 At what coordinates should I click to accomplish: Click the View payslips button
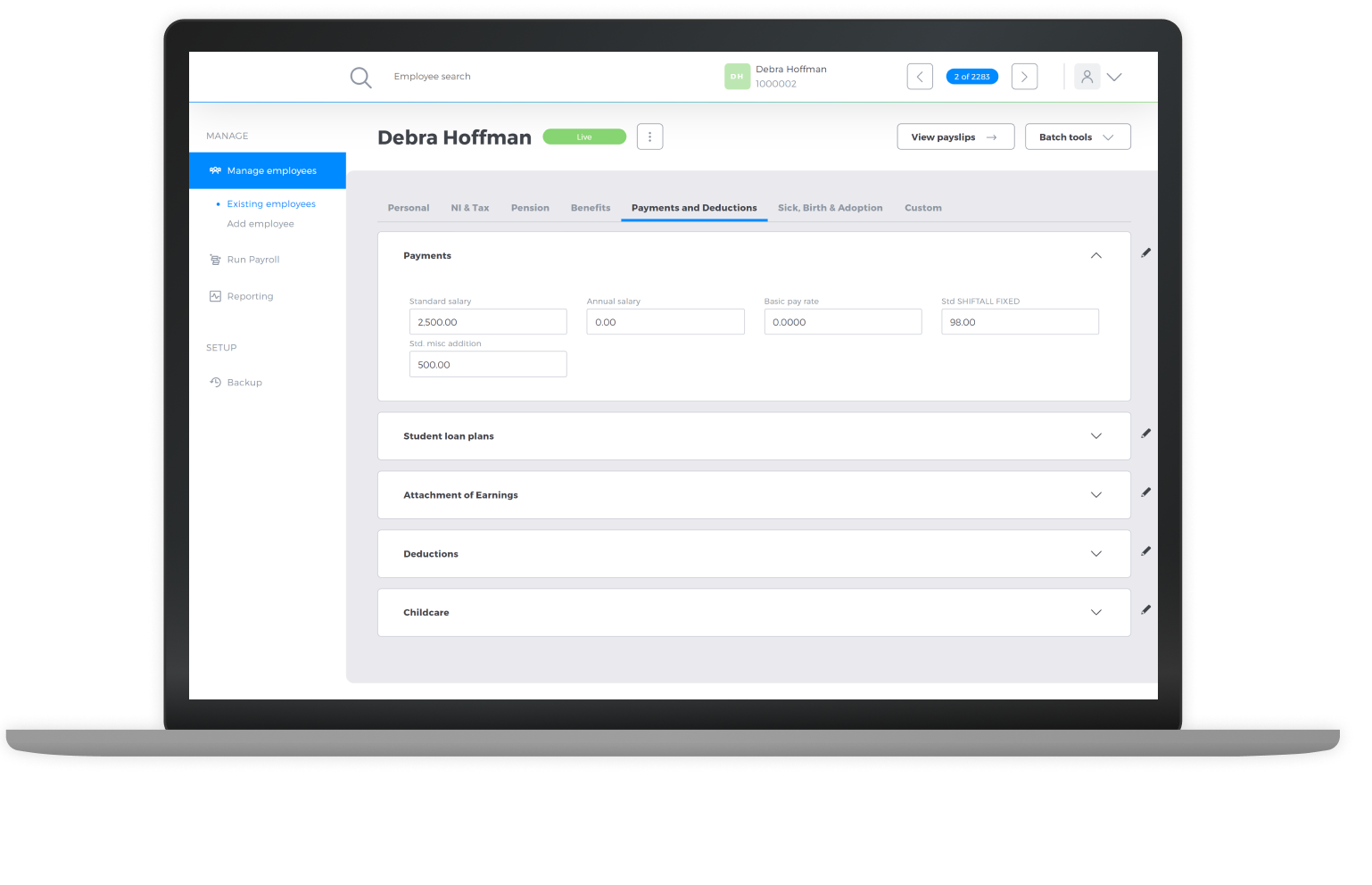[955, 136]
